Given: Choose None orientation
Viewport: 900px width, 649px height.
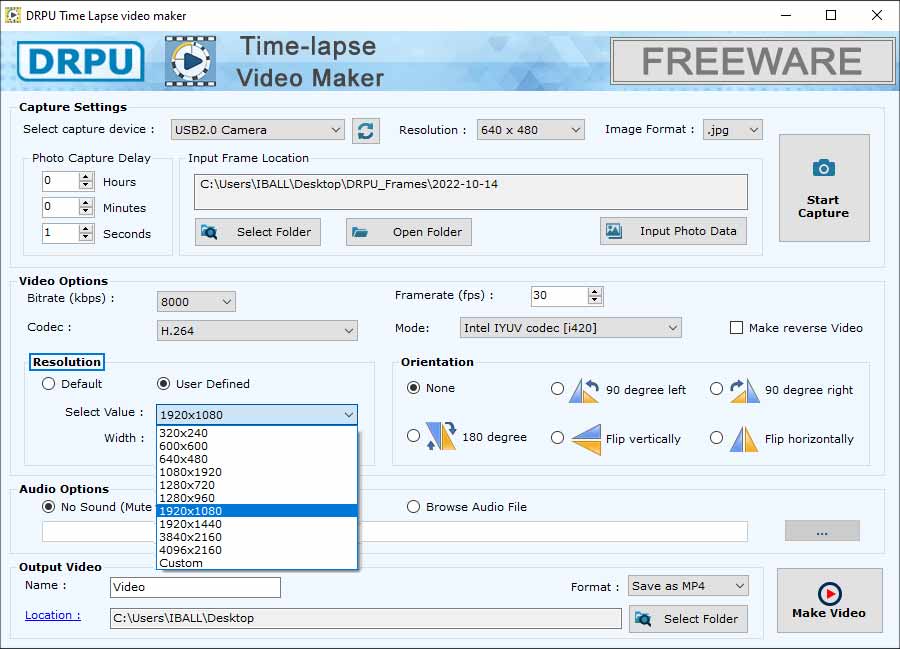Looking at the screenshot, I should (413, 388).
